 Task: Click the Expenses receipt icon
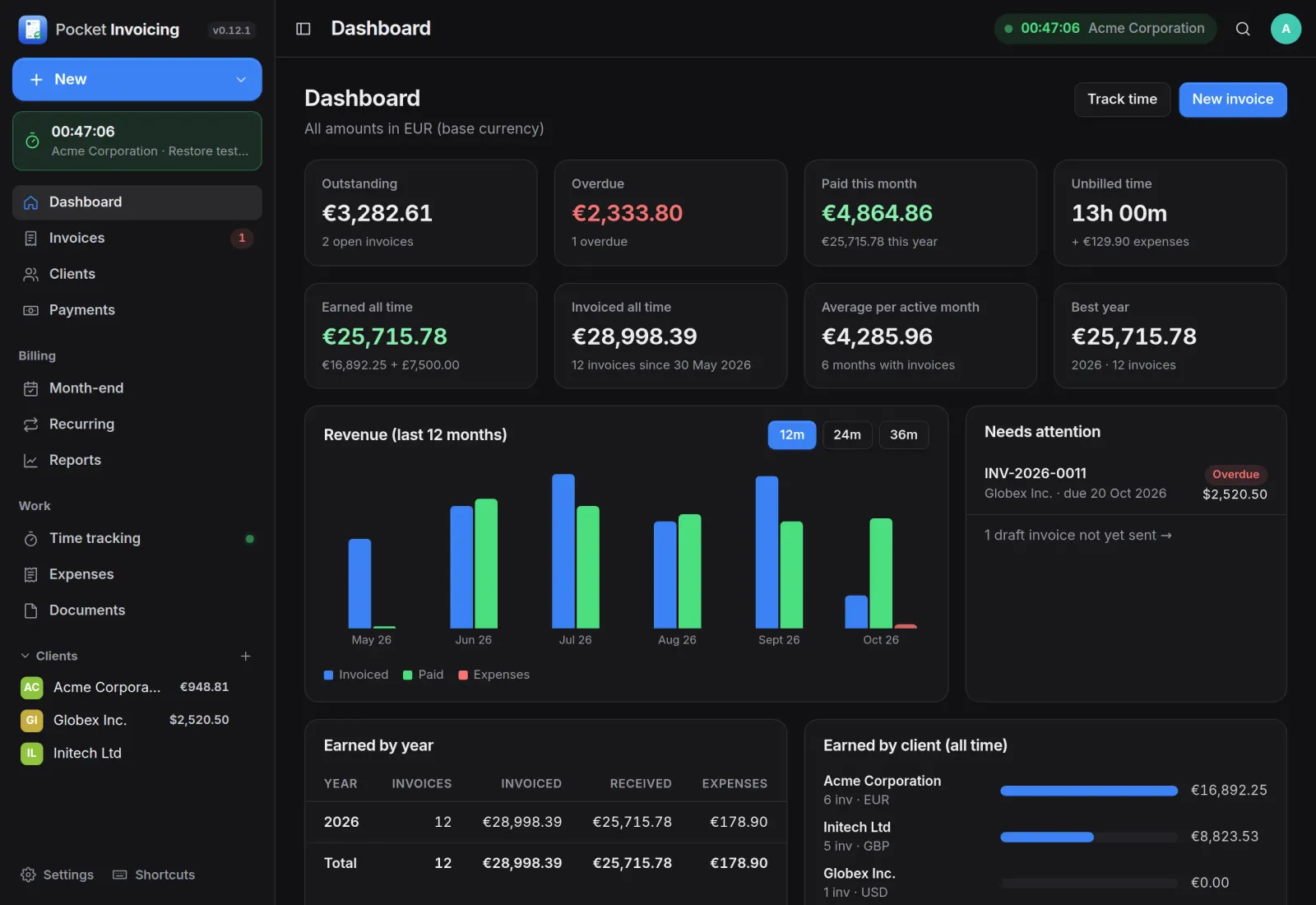click(x=30, y=574)
